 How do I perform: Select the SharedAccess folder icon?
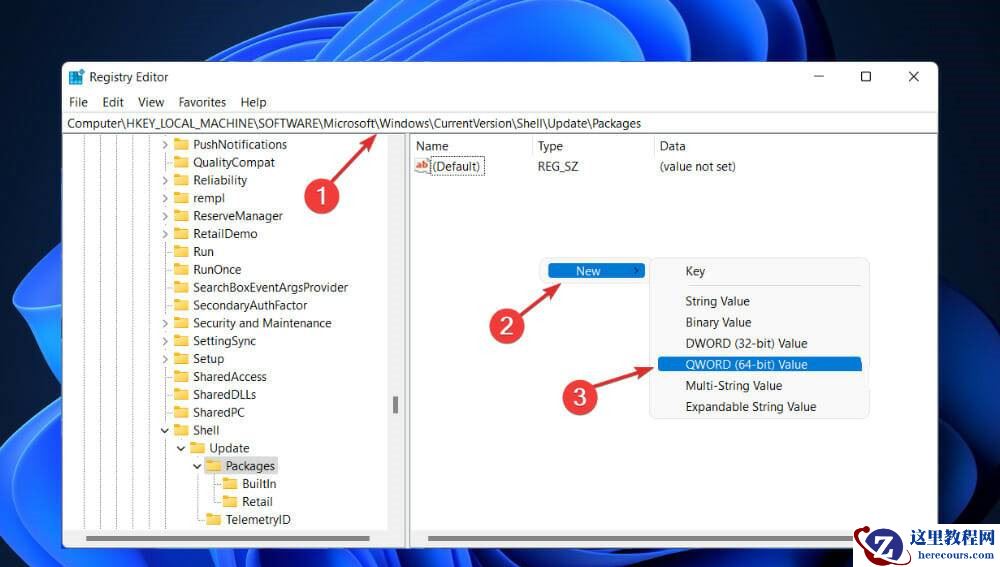click(182, 376)
